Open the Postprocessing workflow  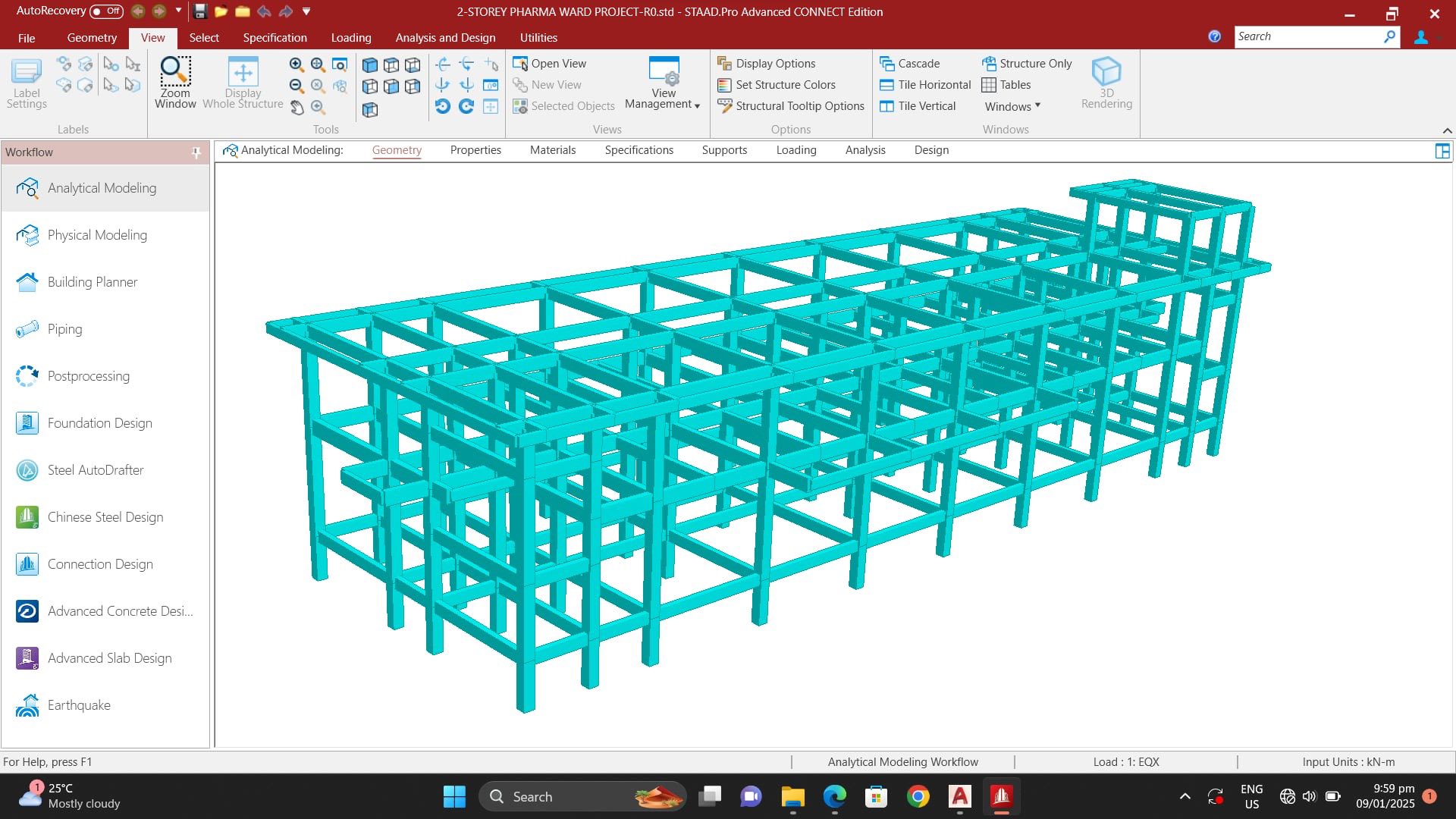tap(105, 376)
